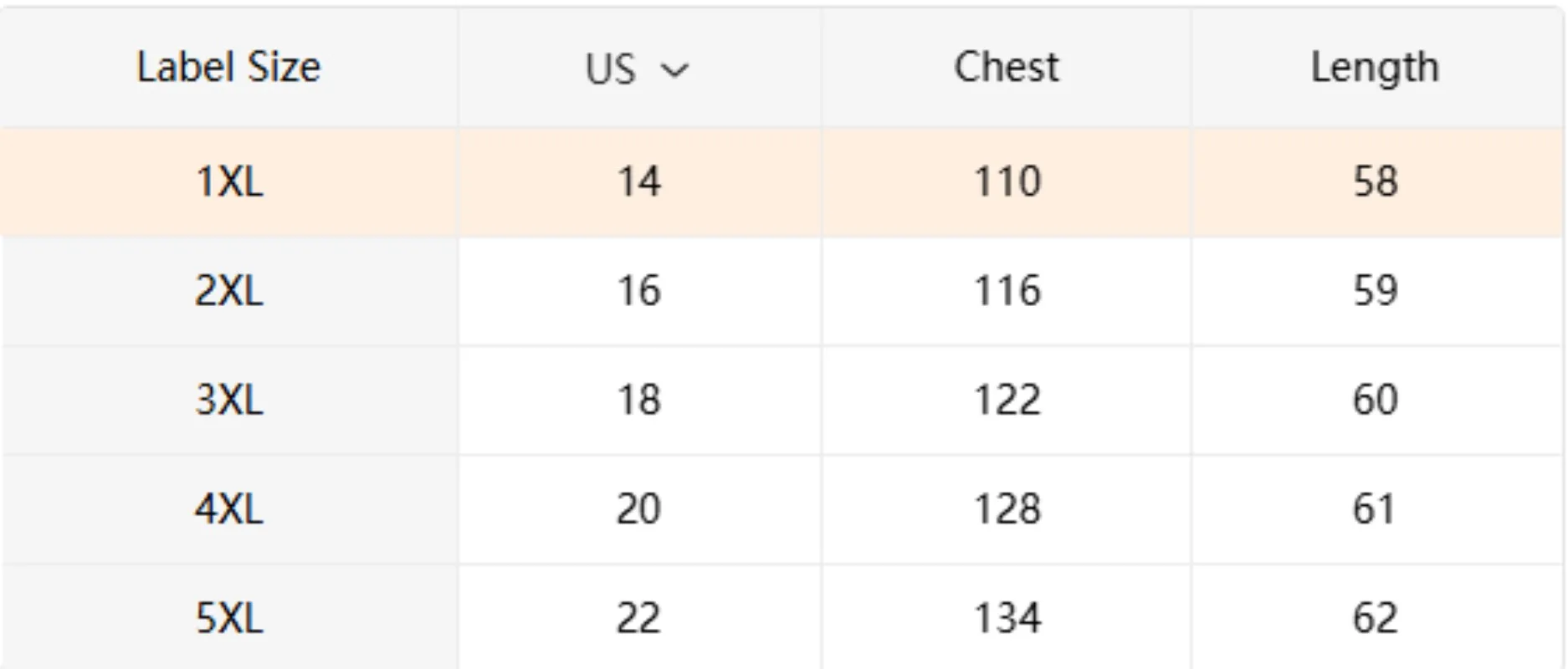Click US size 16 cell
The width and height of the screenshot is (1568, 669).
638,291
